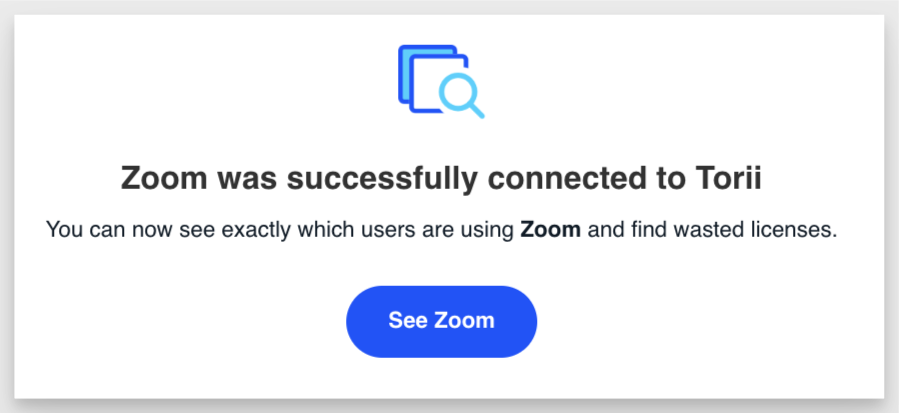Click the bold 'Zoom' in the description
This screenshot has height=413, width=899.
[x=551, y=230]
